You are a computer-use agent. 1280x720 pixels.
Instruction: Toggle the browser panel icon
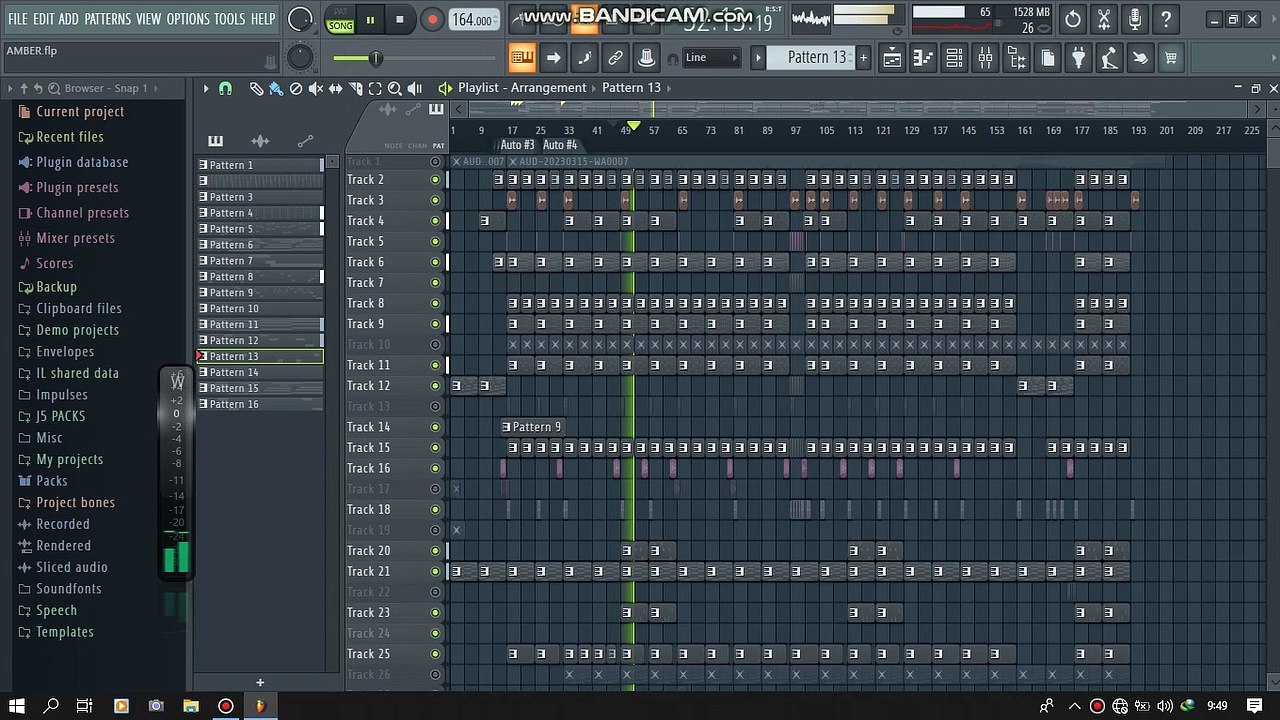(x=1016, y=58)
